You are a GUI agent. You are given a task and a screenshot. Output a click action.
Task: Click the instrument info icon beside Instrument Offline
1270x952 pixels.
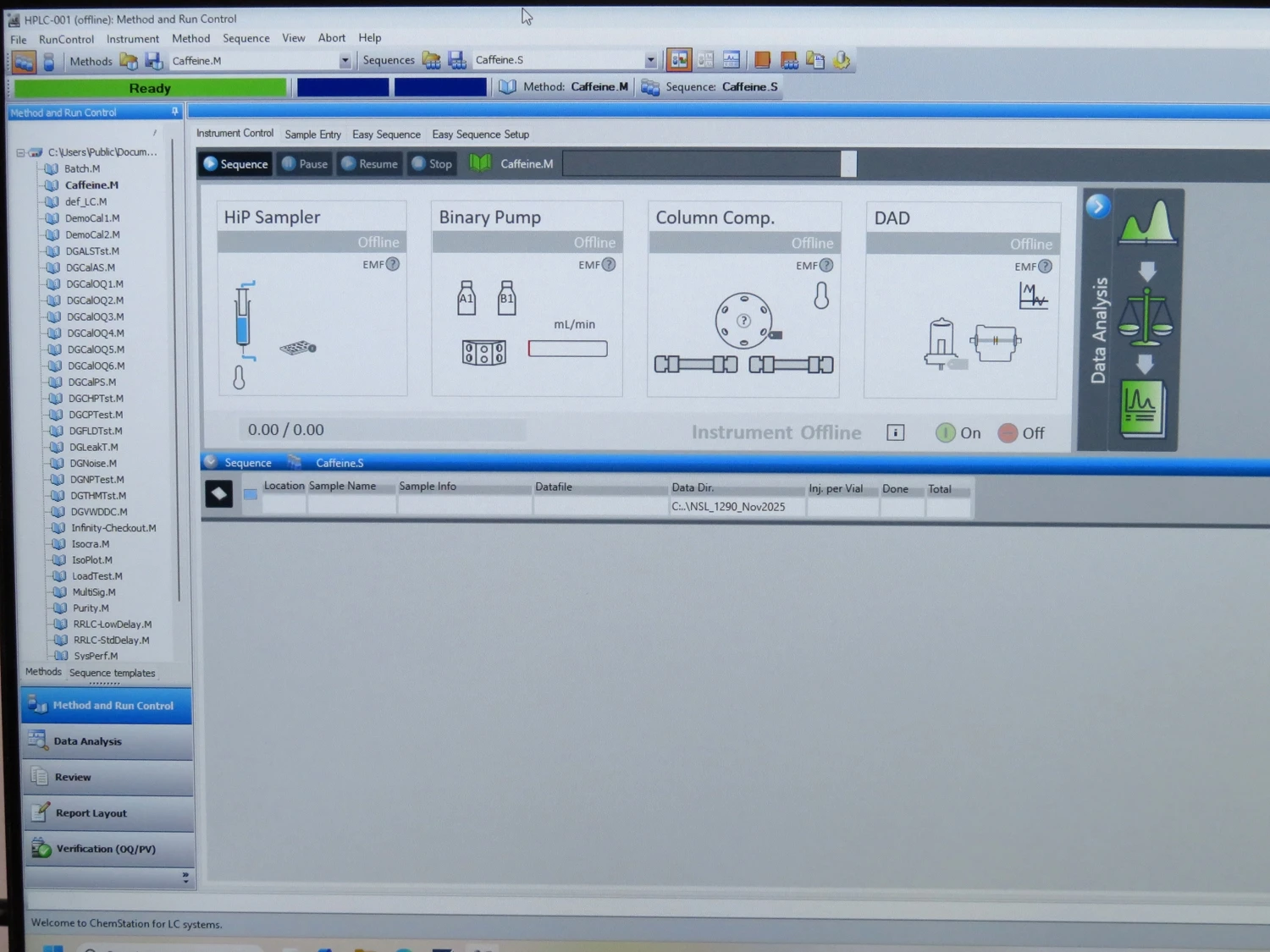tap(895, 433)
